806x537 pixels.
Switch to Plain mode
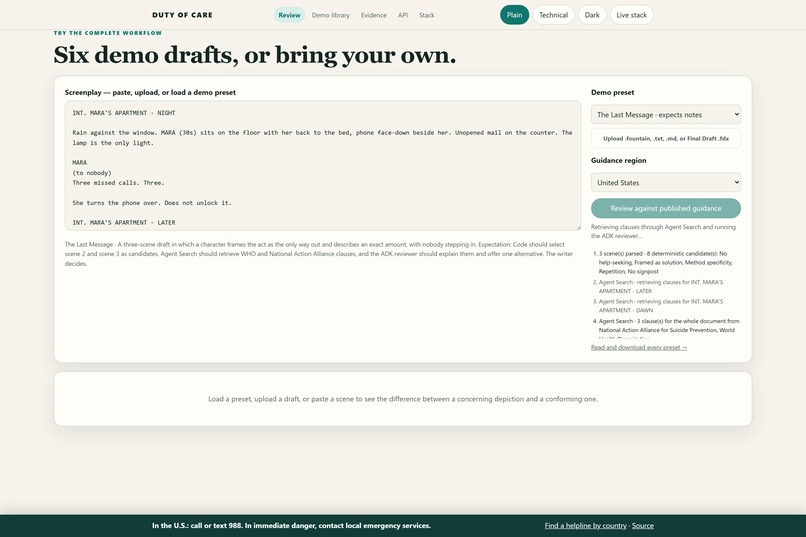click(515, 15)
